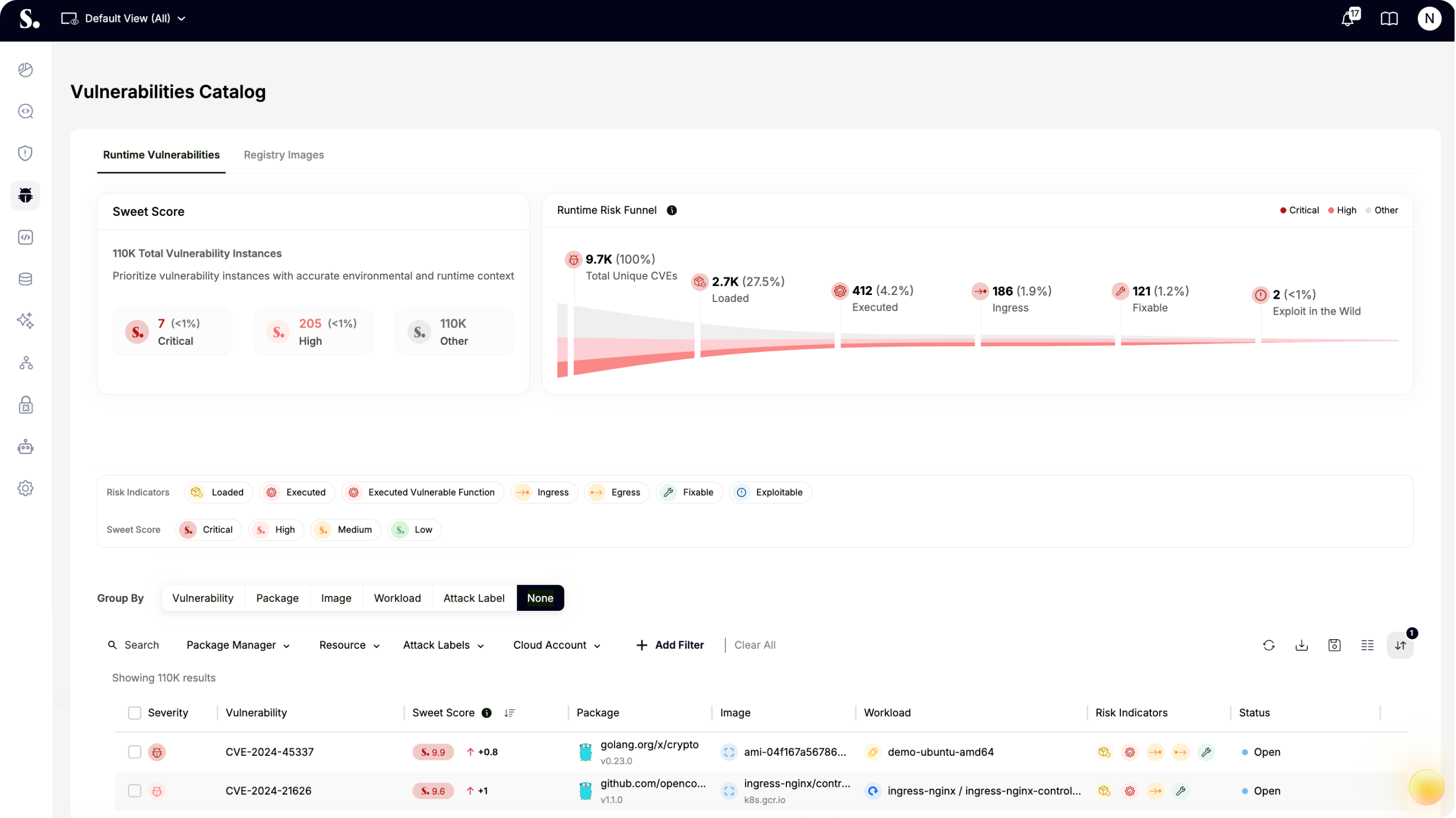Open the Default View (All) dropdown
The width and height of the screenshot is (1456, 818).
pyautogui.click(x=124, y=19)
